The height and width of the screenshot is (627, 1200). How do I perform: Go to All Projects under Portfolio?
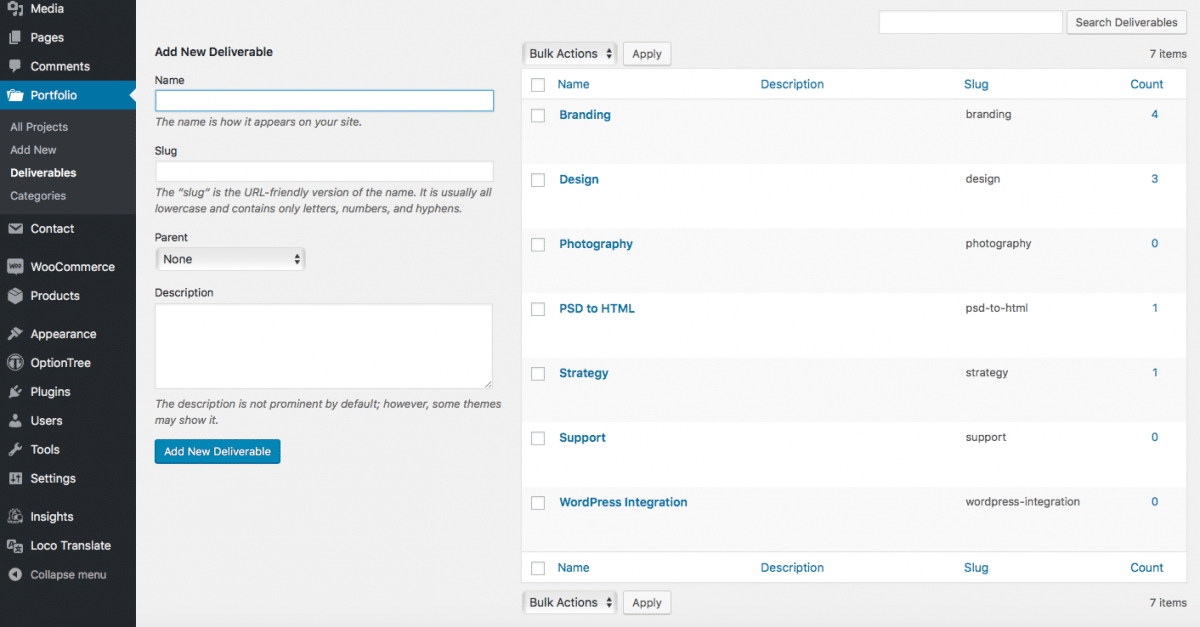(38, 126)
